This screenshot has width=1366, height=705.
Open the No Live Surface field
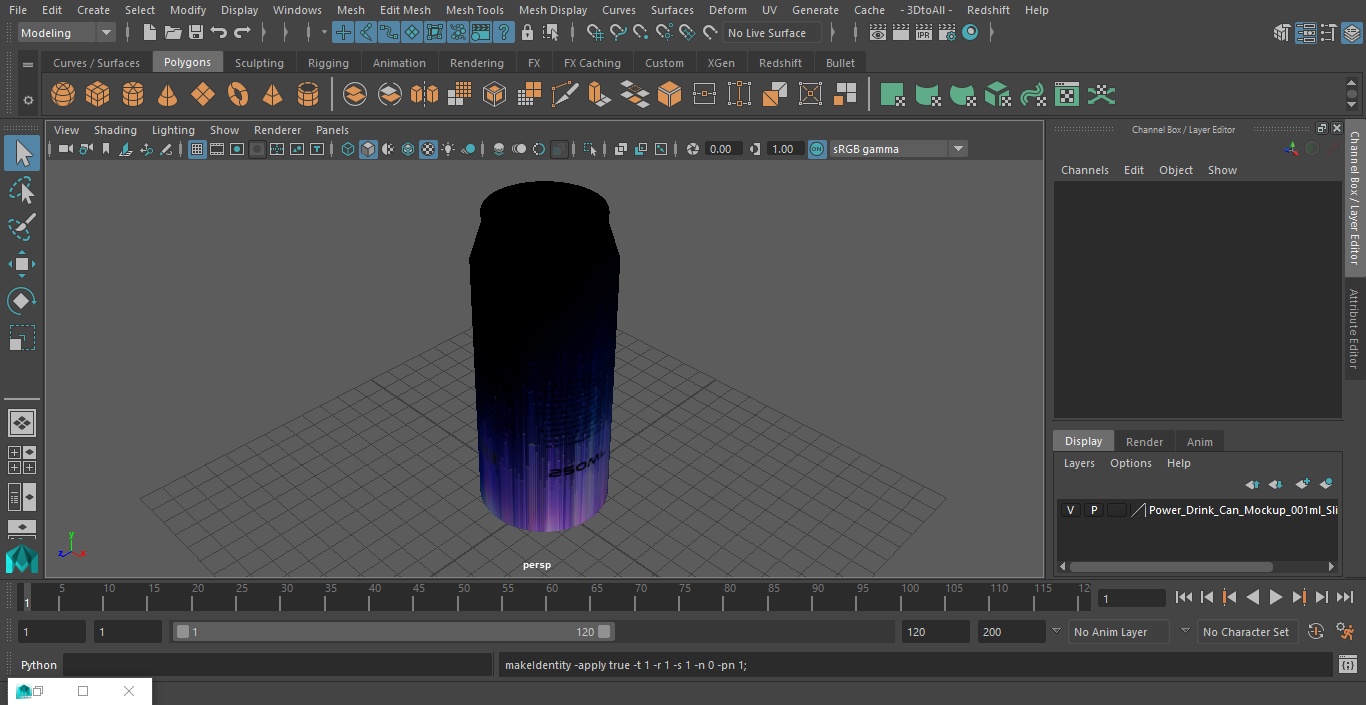click(772, 33)
